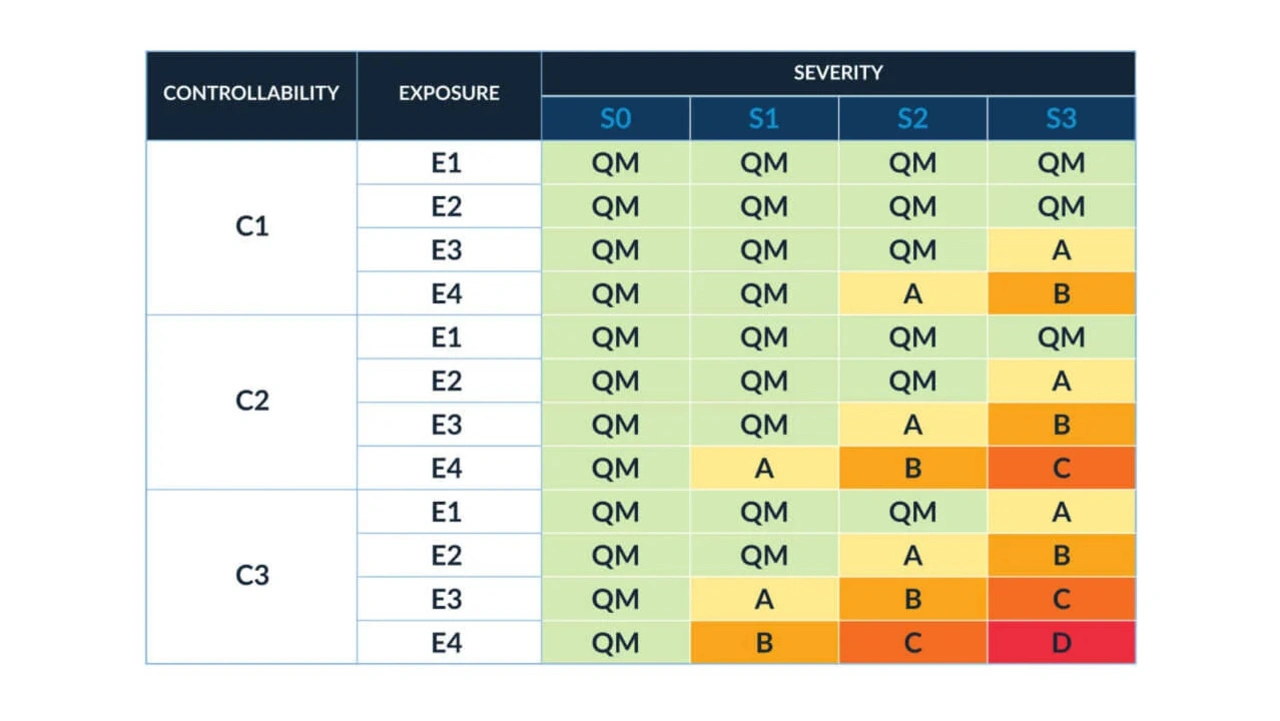Select the orange B cell in C1 rows
The height and width of the screenshot is (721, 1280).
(1061, 293)
